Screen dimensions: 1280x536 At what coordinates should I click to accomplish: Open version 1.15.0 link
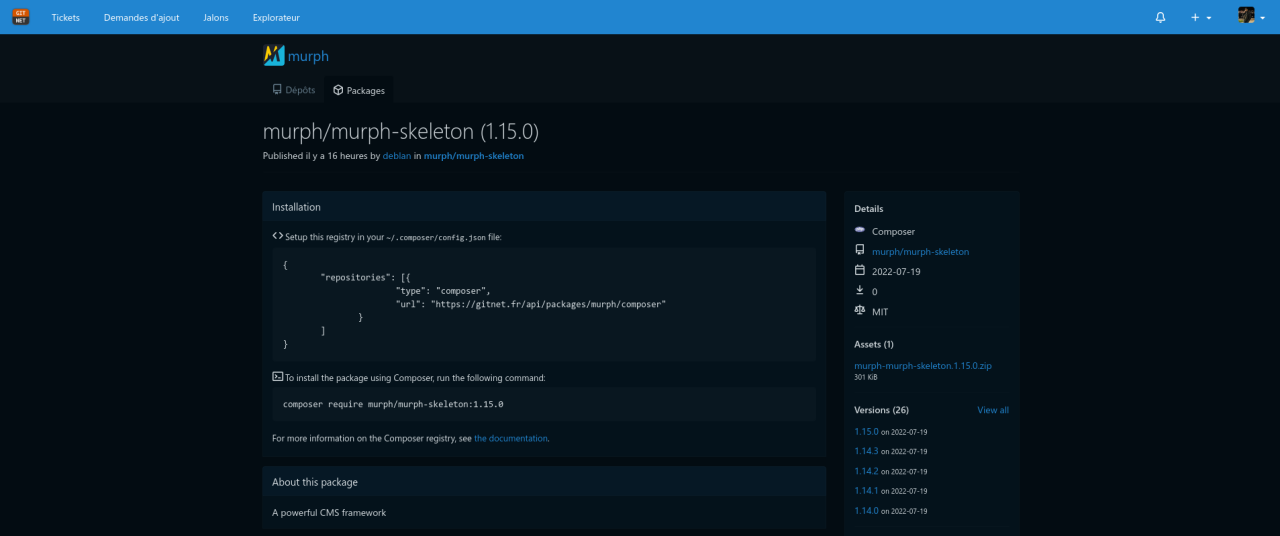(866, 431)
